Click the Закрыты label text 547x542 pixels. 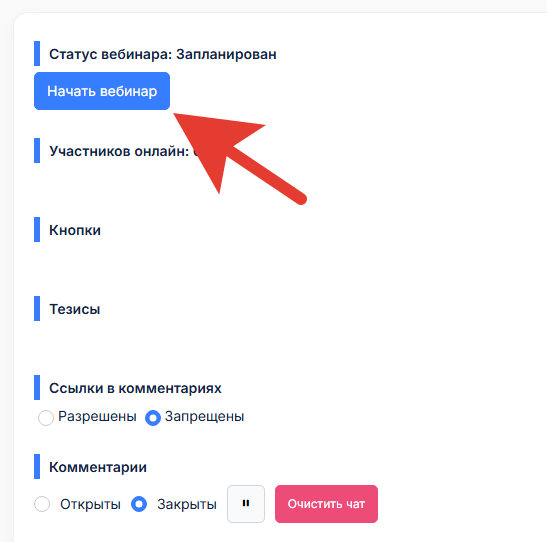[x=187, y=504]
